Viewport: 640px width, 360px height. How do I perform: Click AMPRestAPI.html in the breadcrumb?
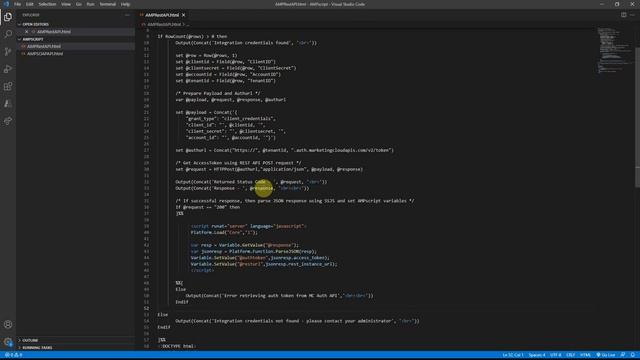pos(164,24)
